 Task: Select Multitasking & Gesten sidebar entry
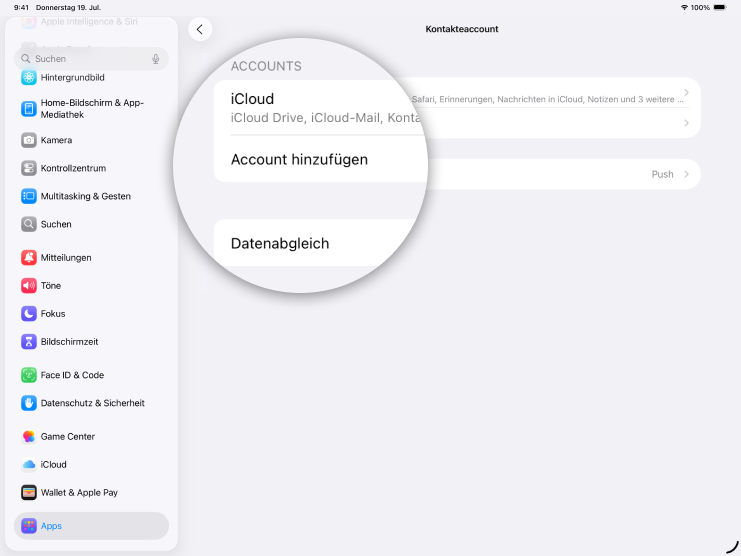point(86,196)
